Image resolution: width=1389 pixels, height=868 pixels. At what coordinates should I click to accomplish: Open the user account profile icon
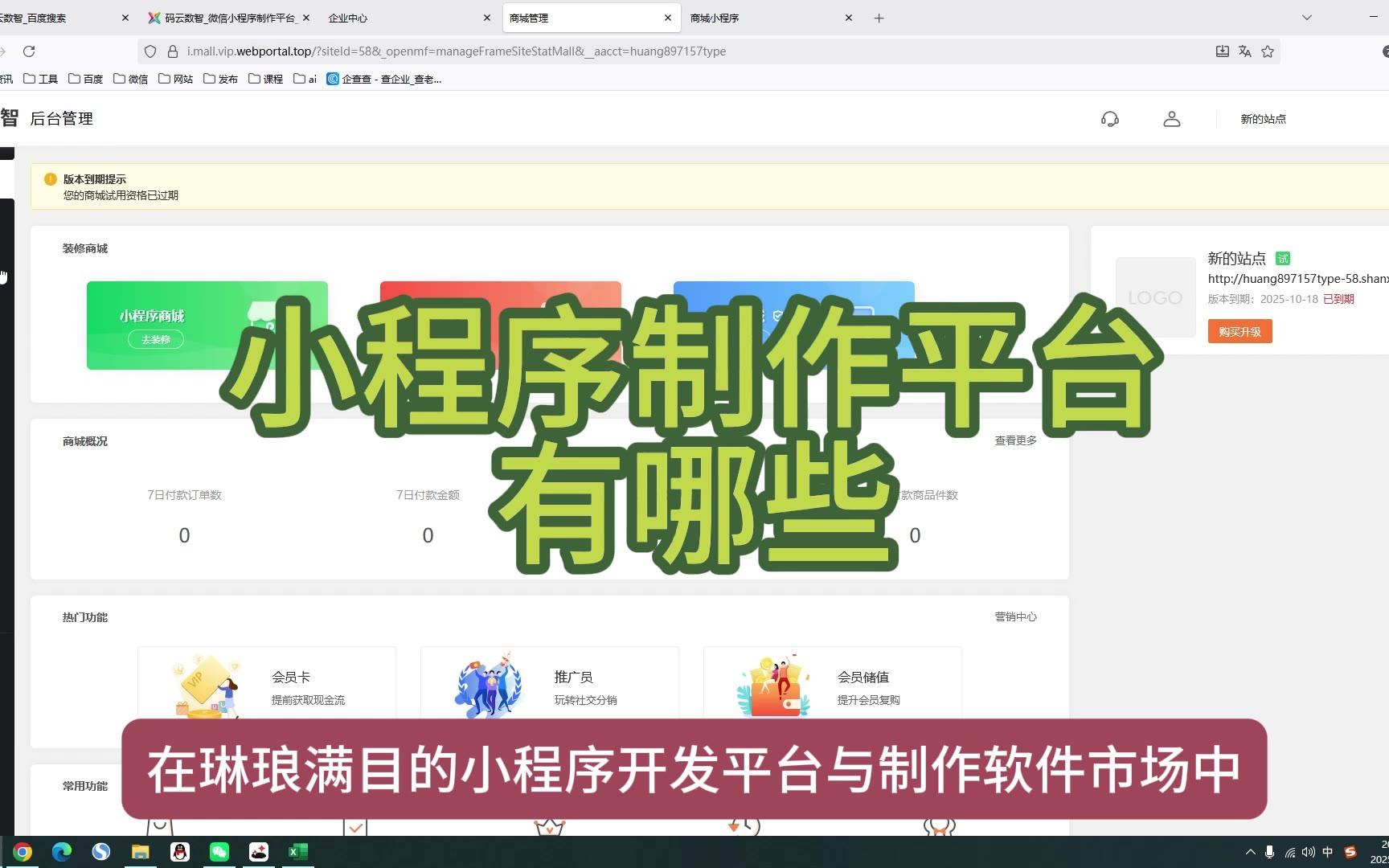pos(1171,119)
